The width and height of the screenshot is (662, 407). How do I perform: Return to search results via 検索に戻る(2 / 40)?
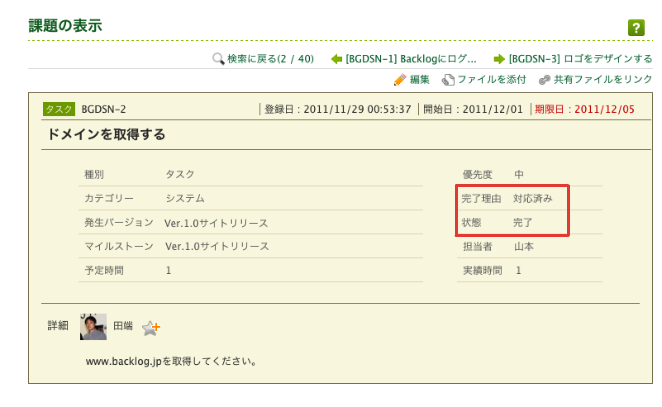(x=270, y=59)
